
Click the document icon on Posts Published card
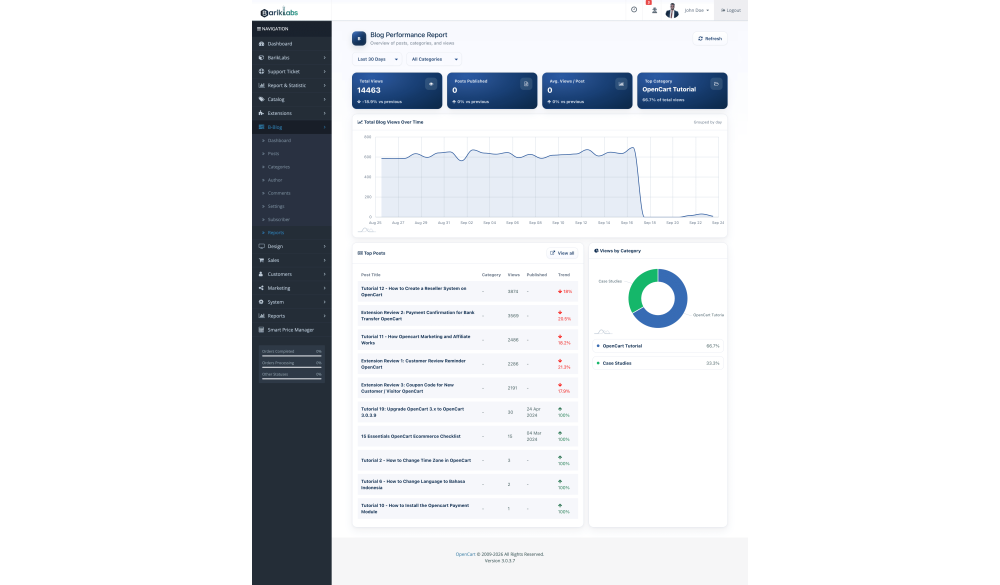coord(526,84)
